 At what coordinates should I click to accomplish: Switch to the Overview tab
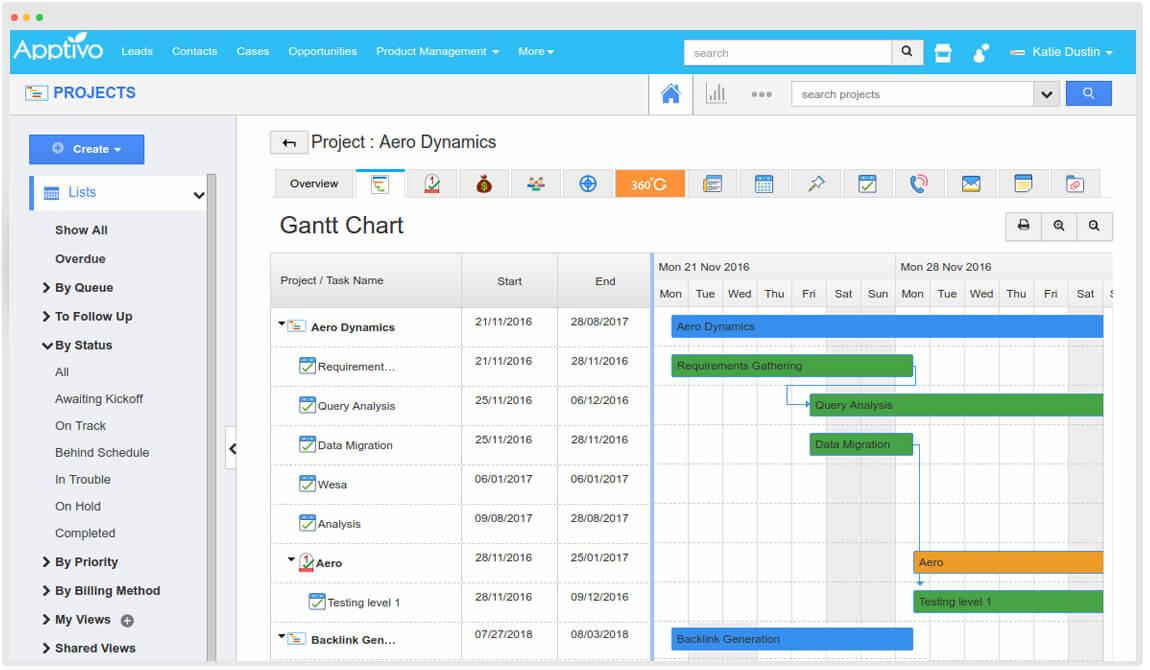[x=313, y=184]
